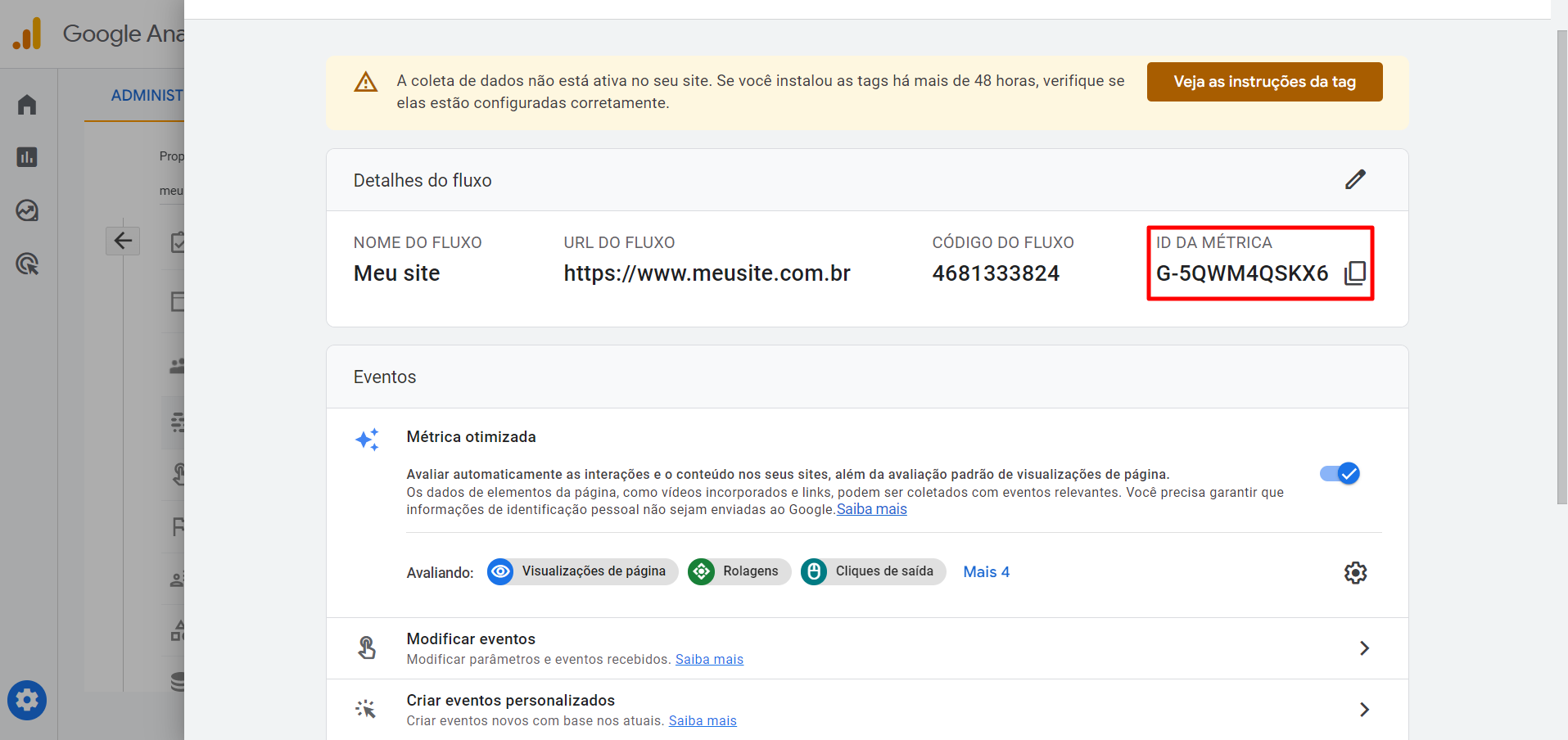Open Saiba mais link for Métrica otimizada
Screen dimensions: 1568x740
click(872, 509)
